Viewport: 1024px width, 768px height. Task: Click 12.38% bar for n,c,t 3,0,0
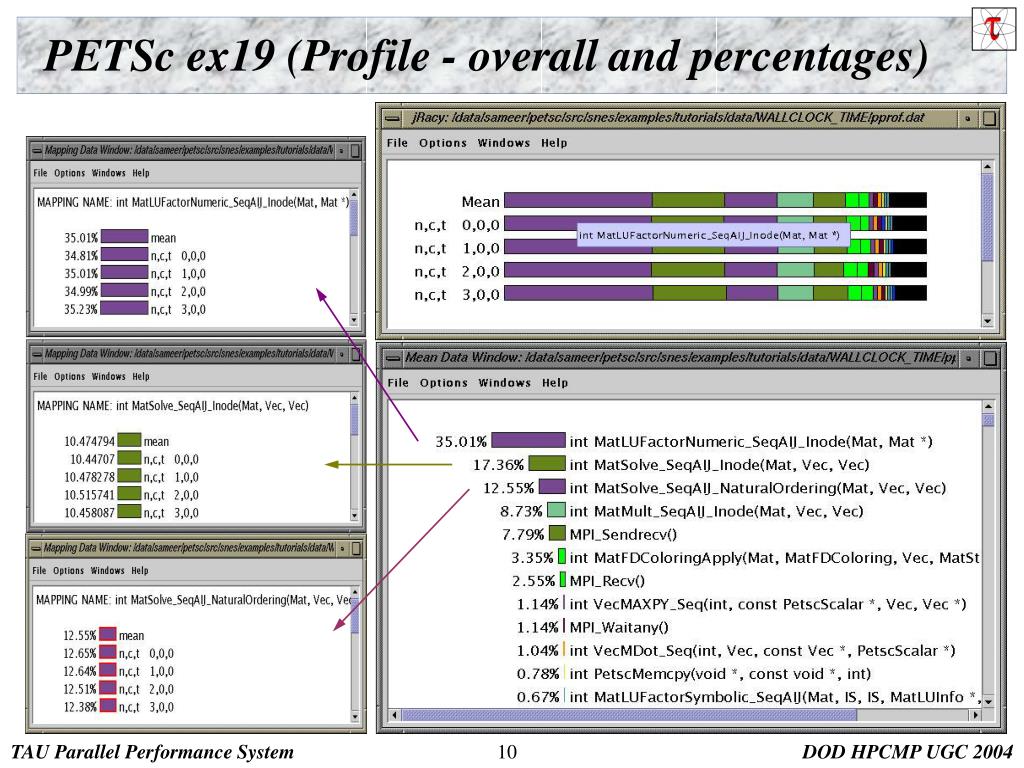point(108,706)
